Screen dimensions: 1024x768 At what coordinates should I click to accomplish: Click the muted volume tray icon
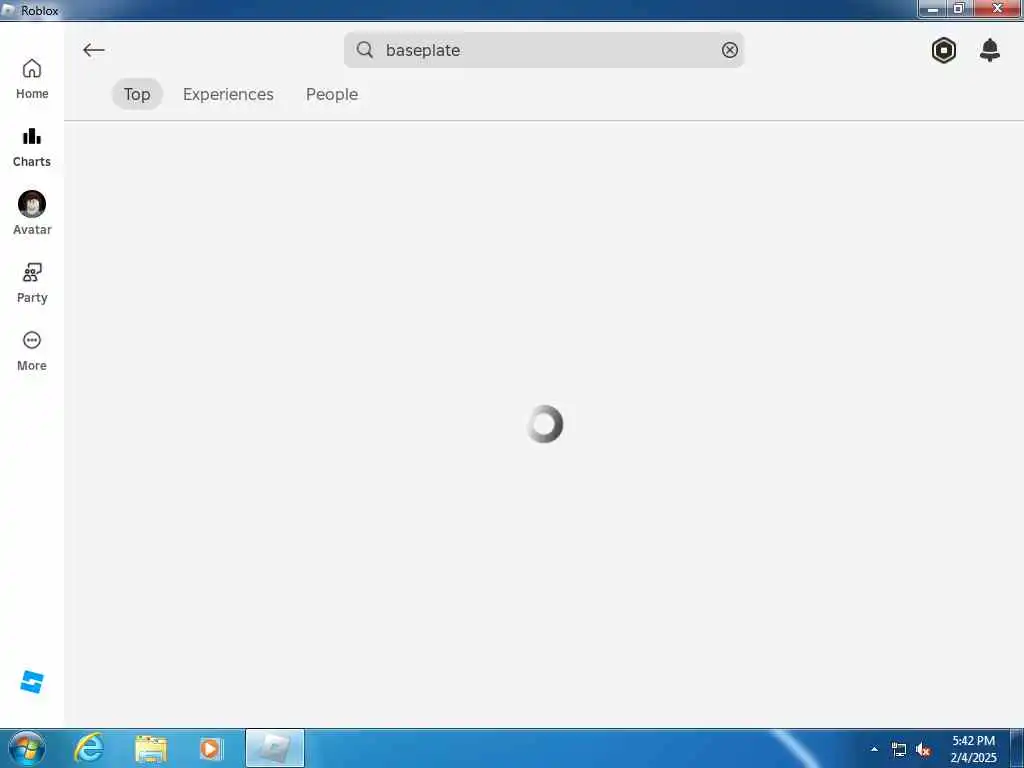click(x=923, y=750)
